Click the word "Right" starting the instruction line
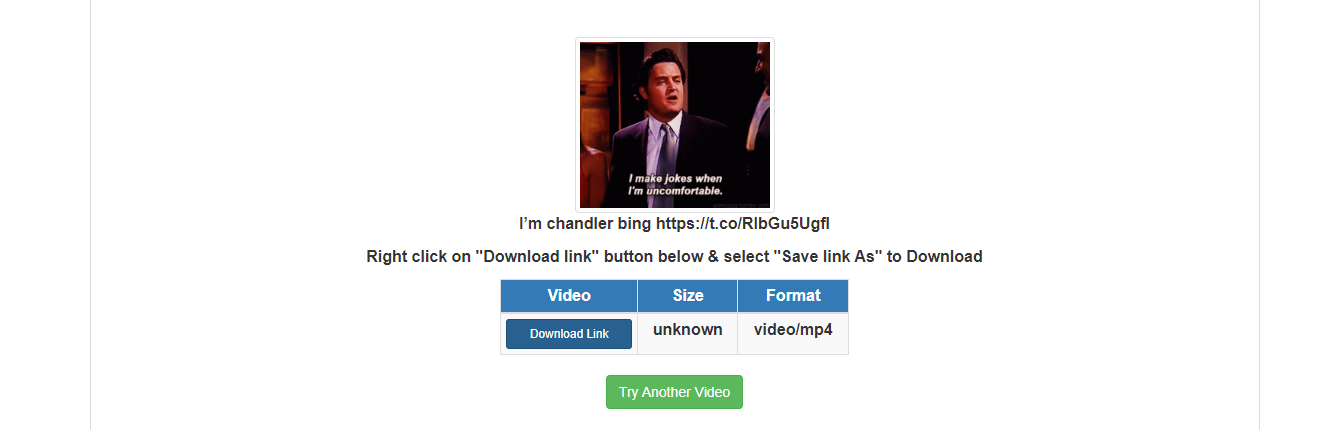1333x430 pixels. pyautogui.click(x=387, y=257)
